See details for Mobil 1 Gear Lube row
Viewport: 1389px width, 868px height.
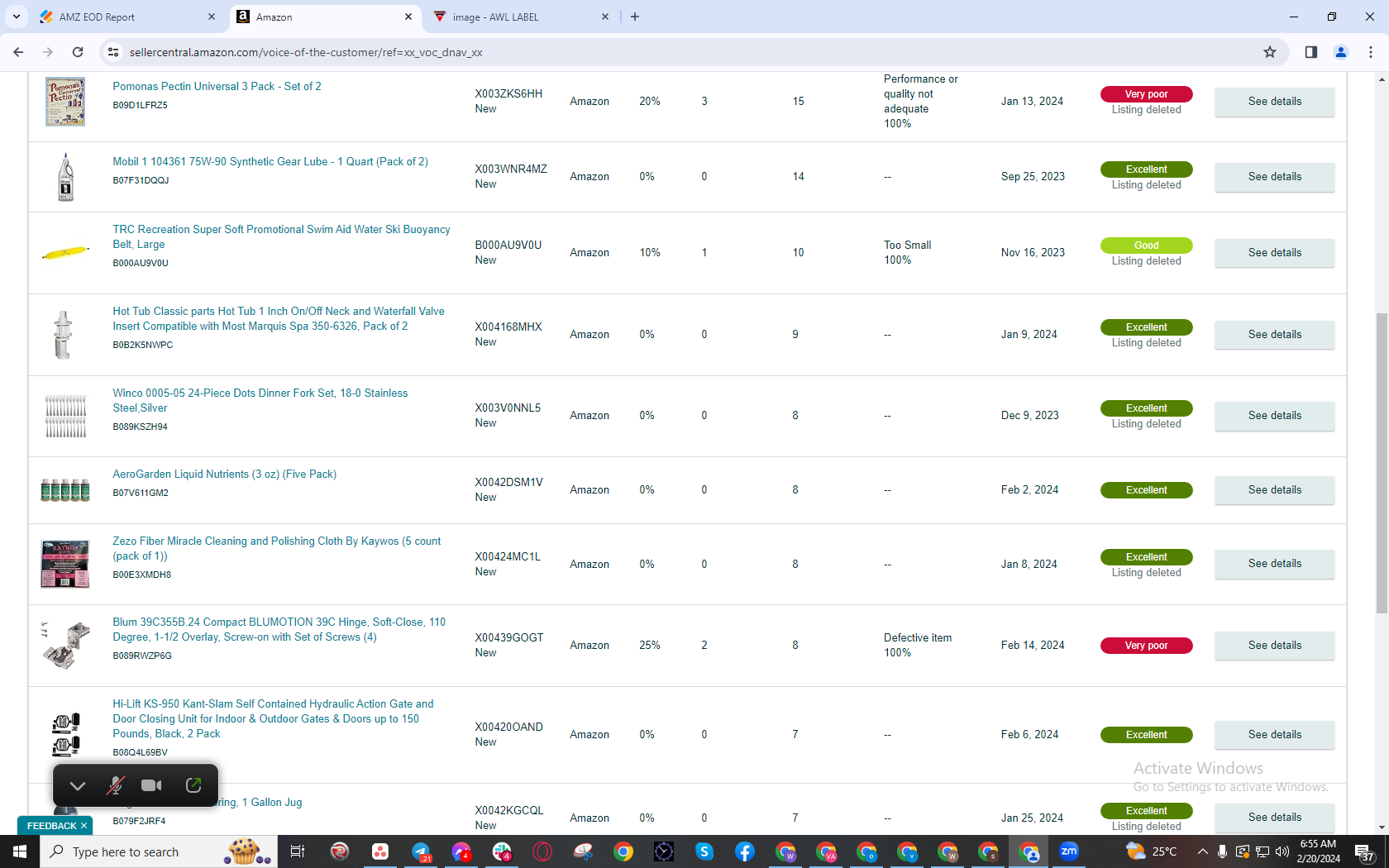1274,177
